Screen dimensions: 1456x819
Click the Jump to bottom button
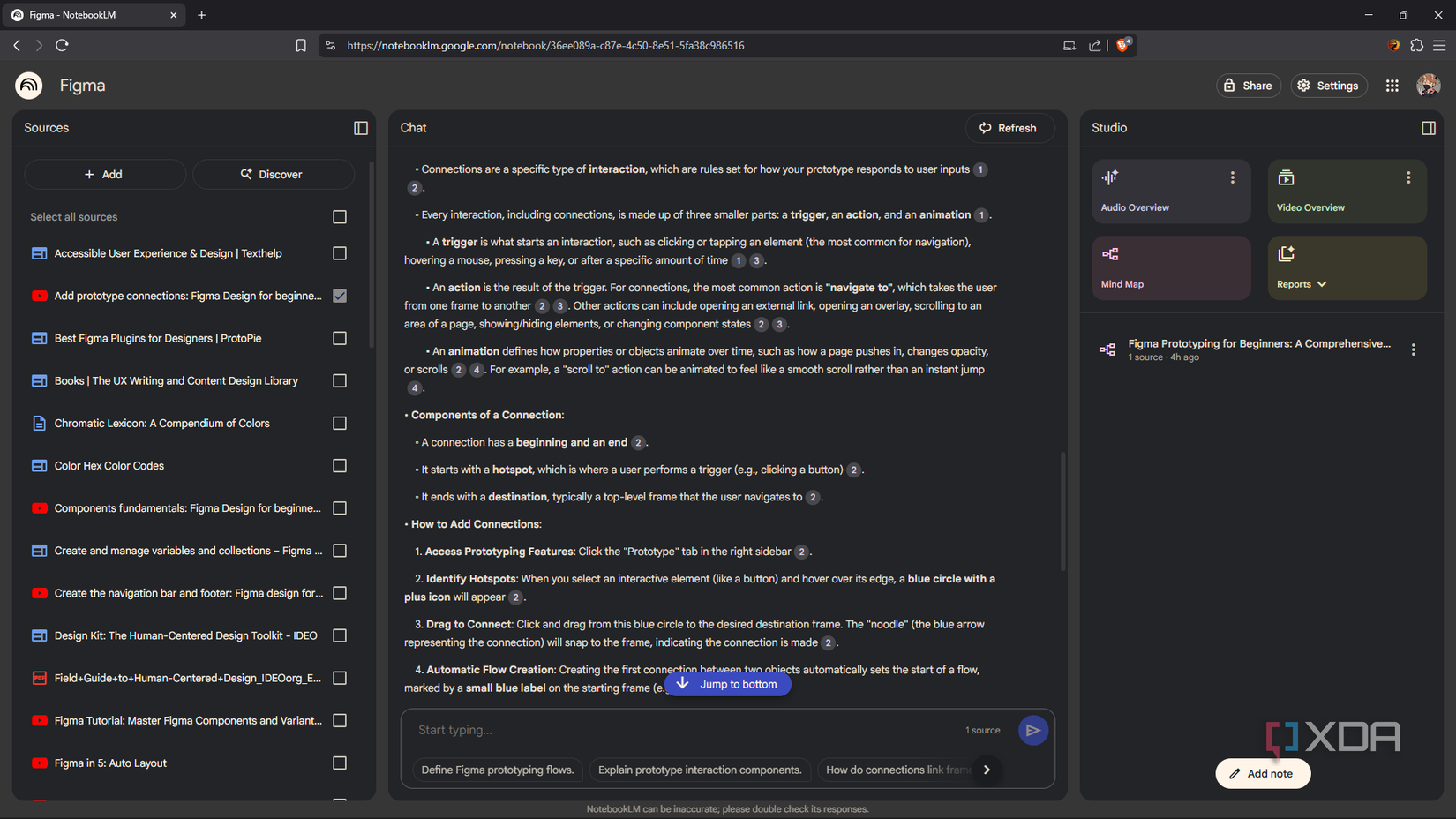728,684
